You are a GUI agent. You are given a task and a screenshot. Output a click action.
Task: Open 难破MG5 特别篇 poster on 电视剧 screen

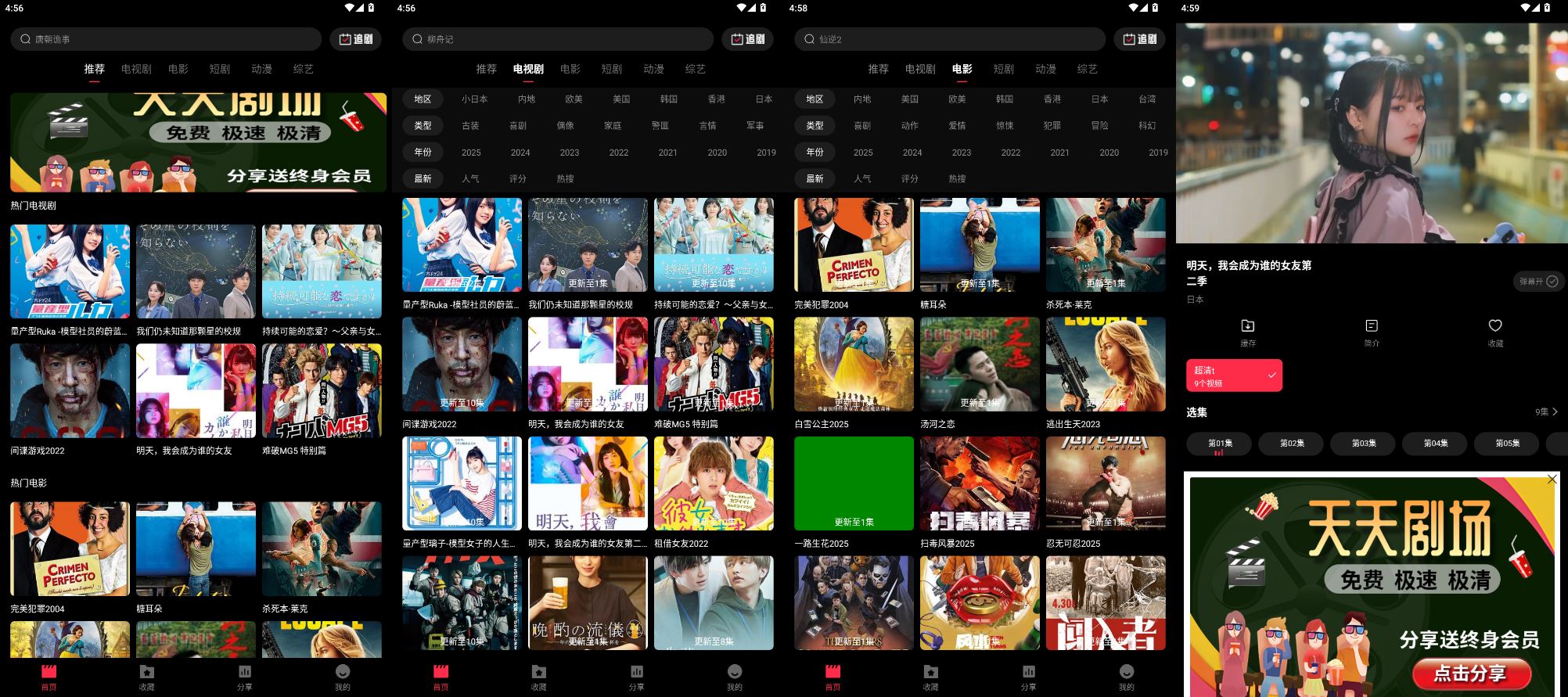coord(714,364)
